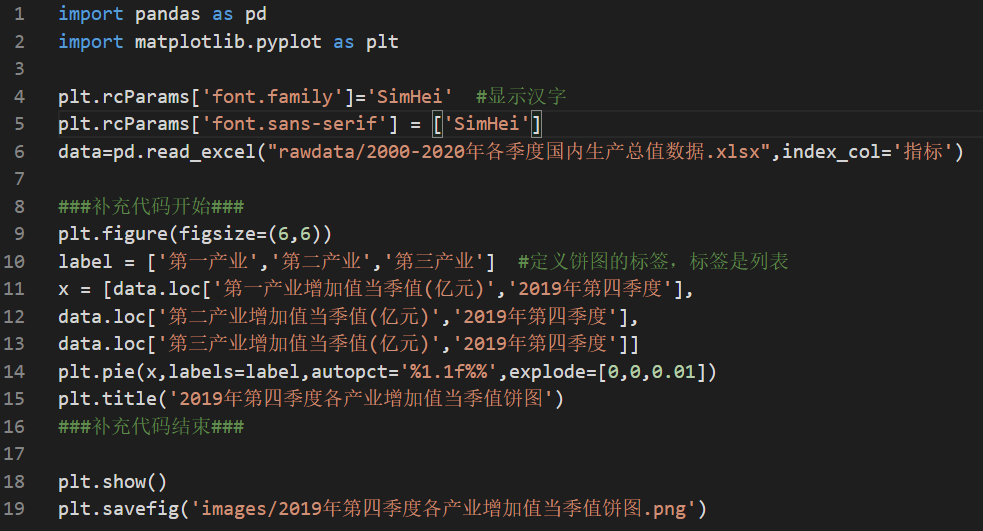Click the '#显示汉字' comment
Image resolution: width=983 pixels, height=531 pixels.
tap(521, 97)
